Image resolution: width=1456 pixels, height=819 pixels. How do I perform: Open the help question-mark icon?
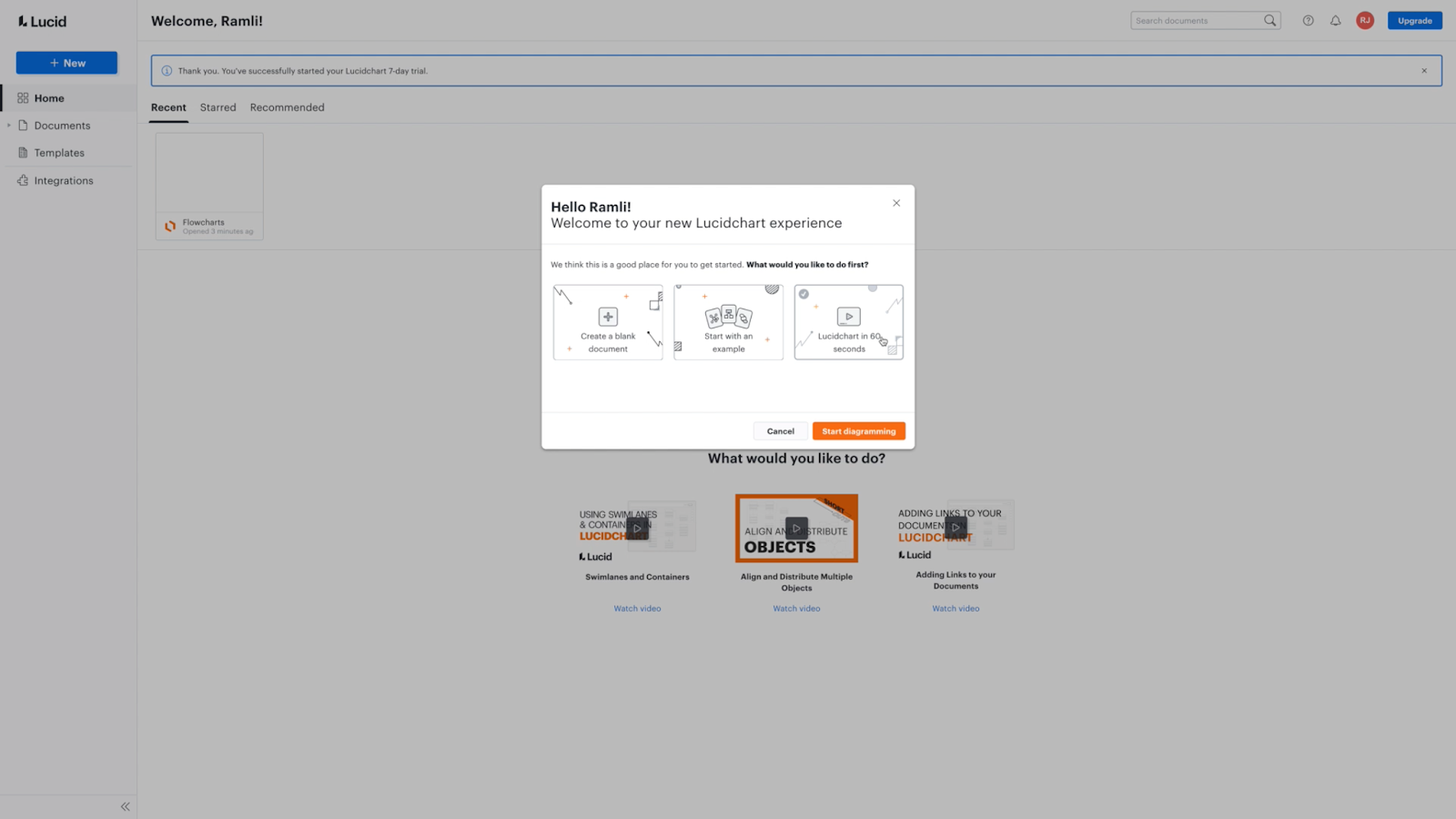pos(1308,20)
